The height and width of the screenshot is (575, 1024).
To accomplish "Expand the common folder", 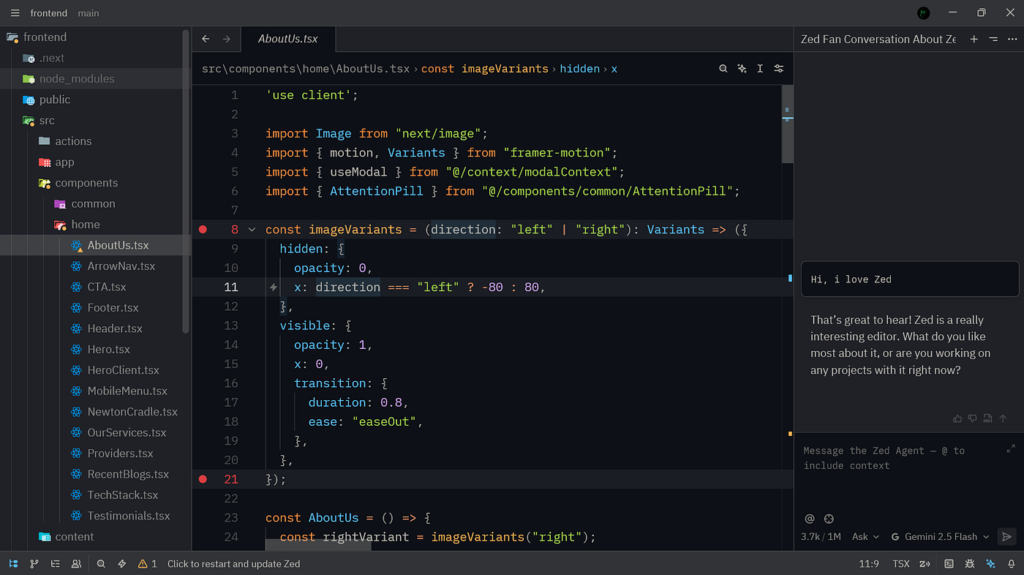I will click(93, 204).
